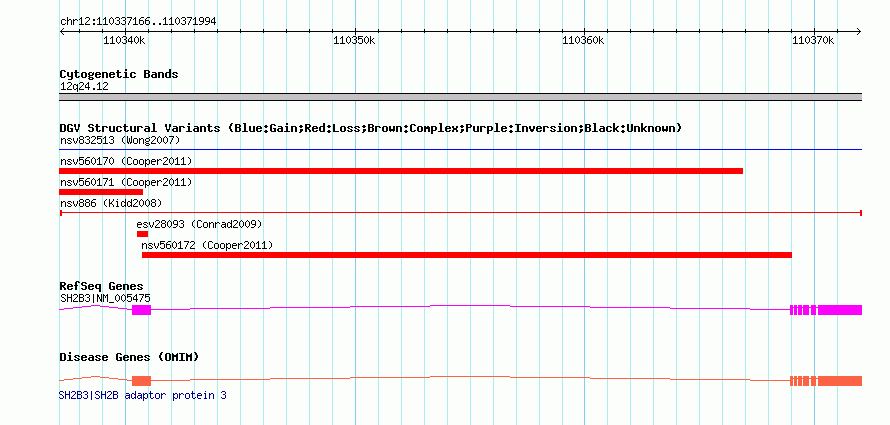Click the thin blue nsv832513 gain line
Image resolution: width=890 pixels, height=425 pixels.
coord(460,150)
